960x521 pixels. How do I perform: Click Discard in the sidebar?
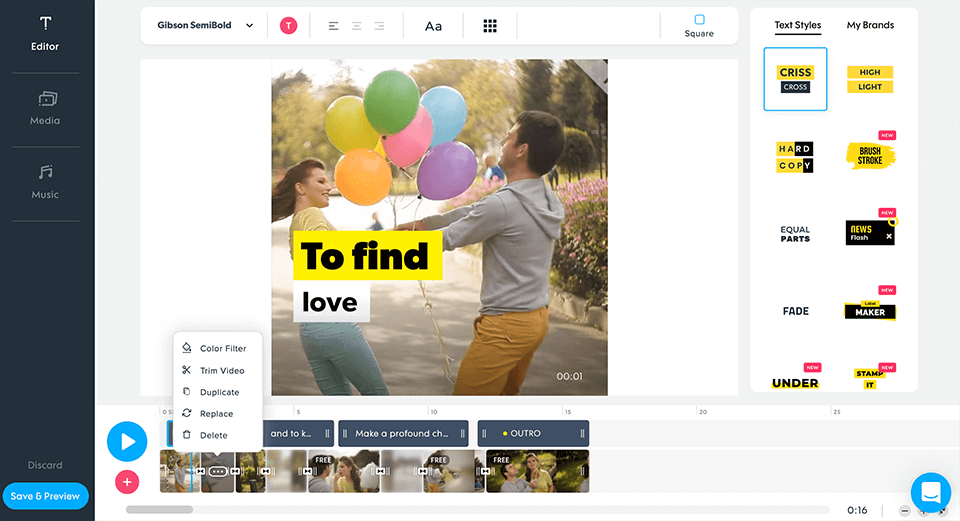point(45,465)
